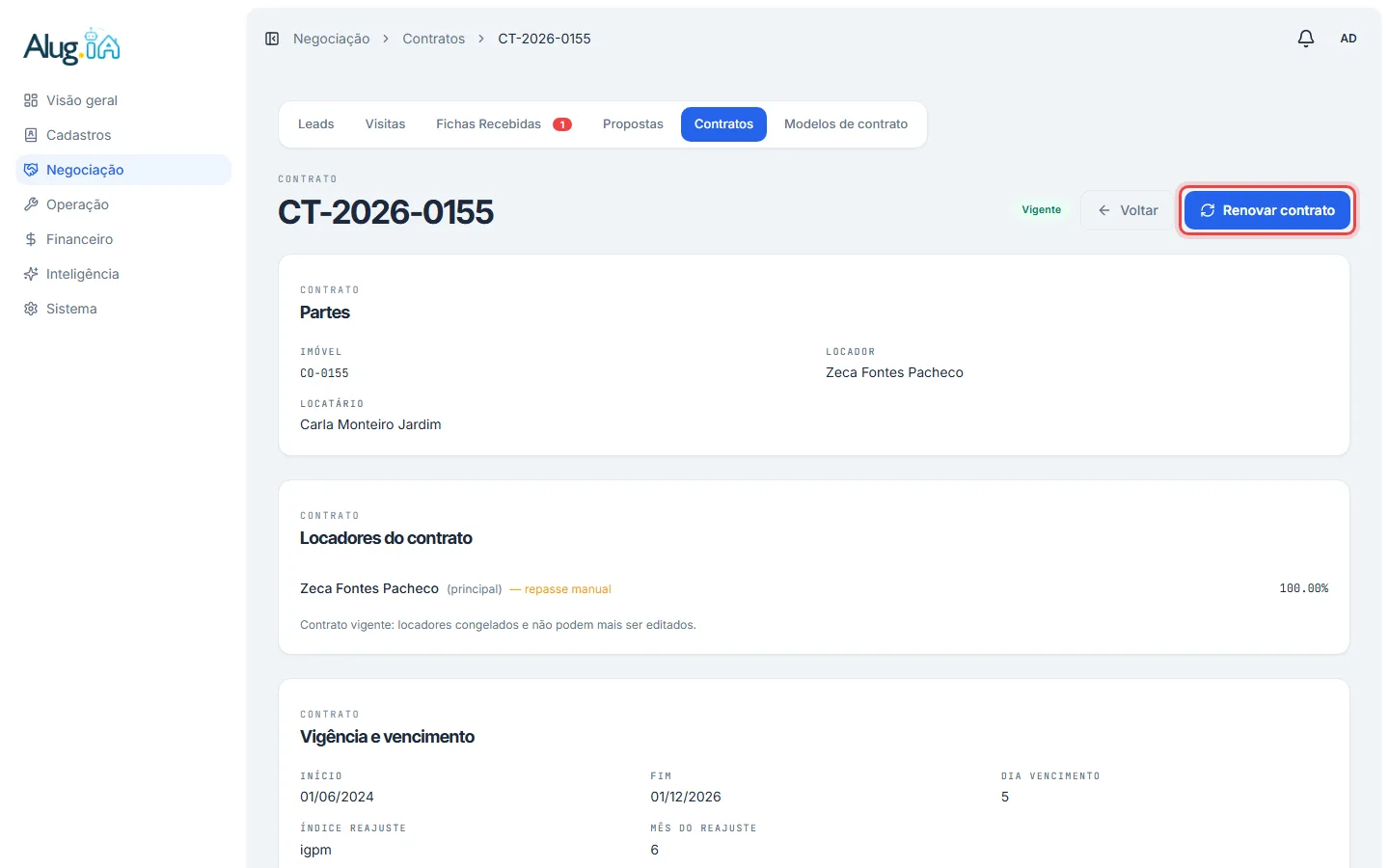This screenshot has height=868, width=1389.
Task: Select the Contratos tab
Action: tap(723, 124)
